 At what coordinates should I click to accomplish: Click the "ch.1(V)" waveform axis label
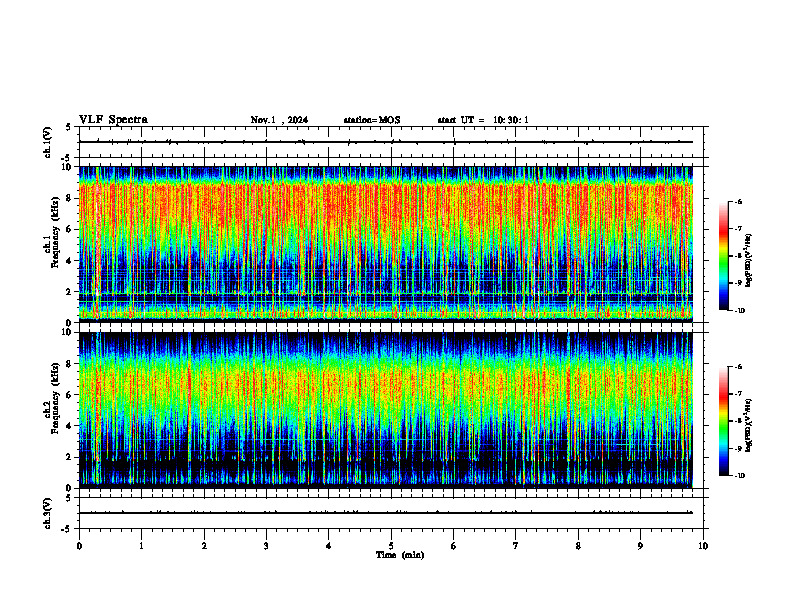48,142
